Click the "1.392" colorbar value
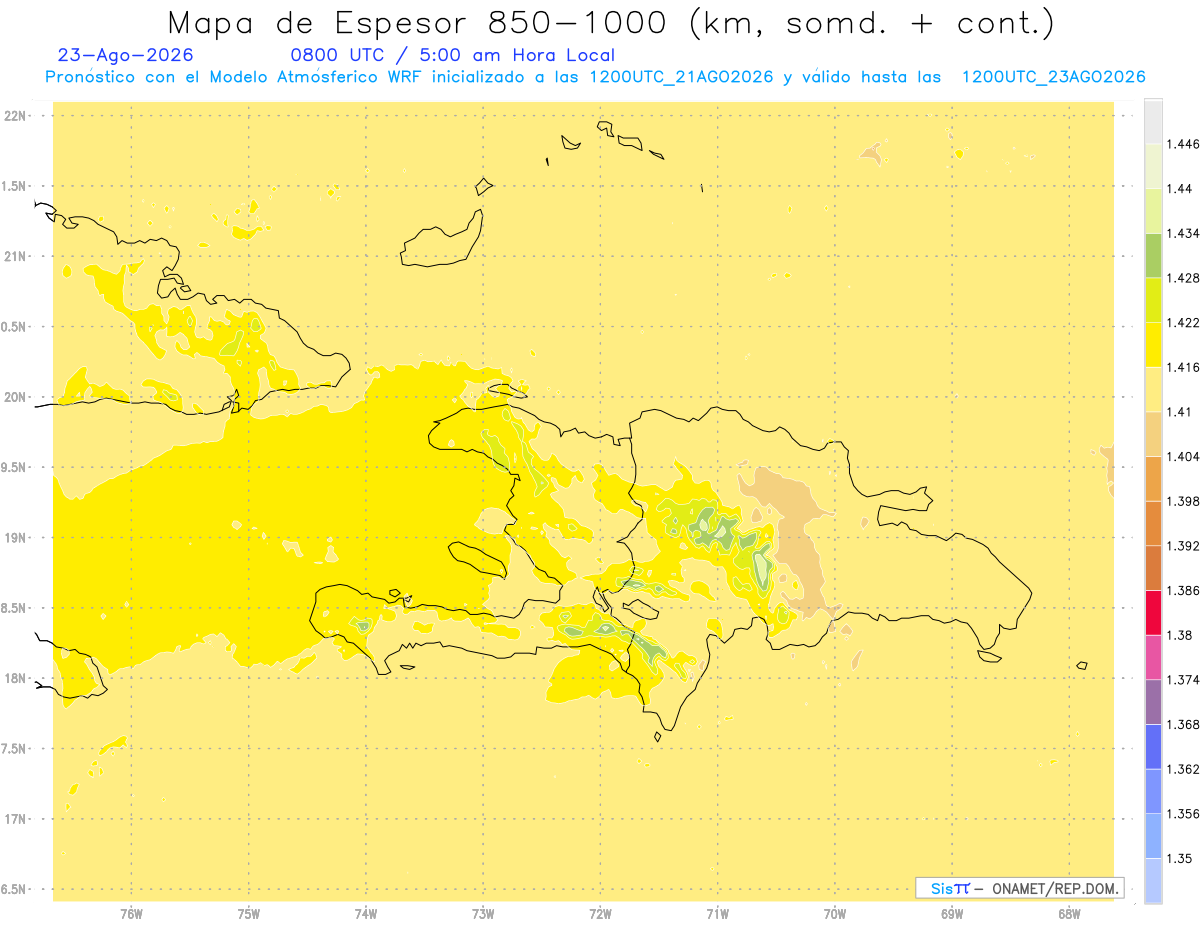 (1183, 546)
